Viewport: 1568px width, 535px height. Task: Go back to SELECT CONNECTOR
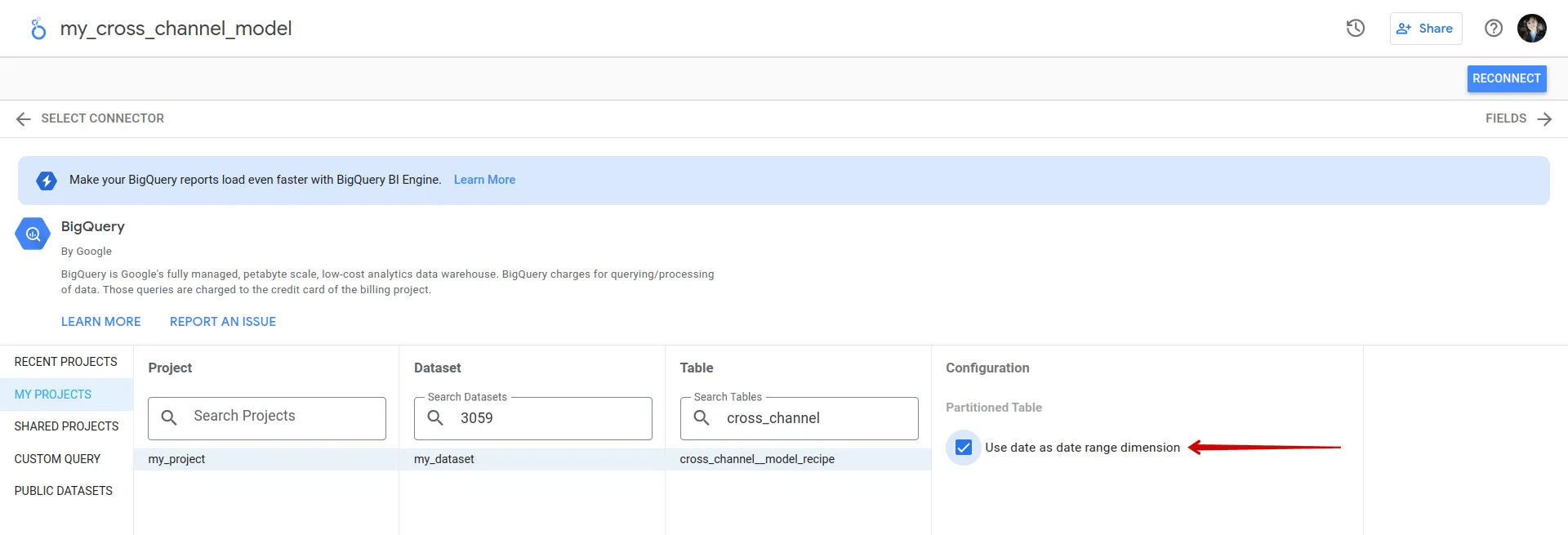point(102,118)
